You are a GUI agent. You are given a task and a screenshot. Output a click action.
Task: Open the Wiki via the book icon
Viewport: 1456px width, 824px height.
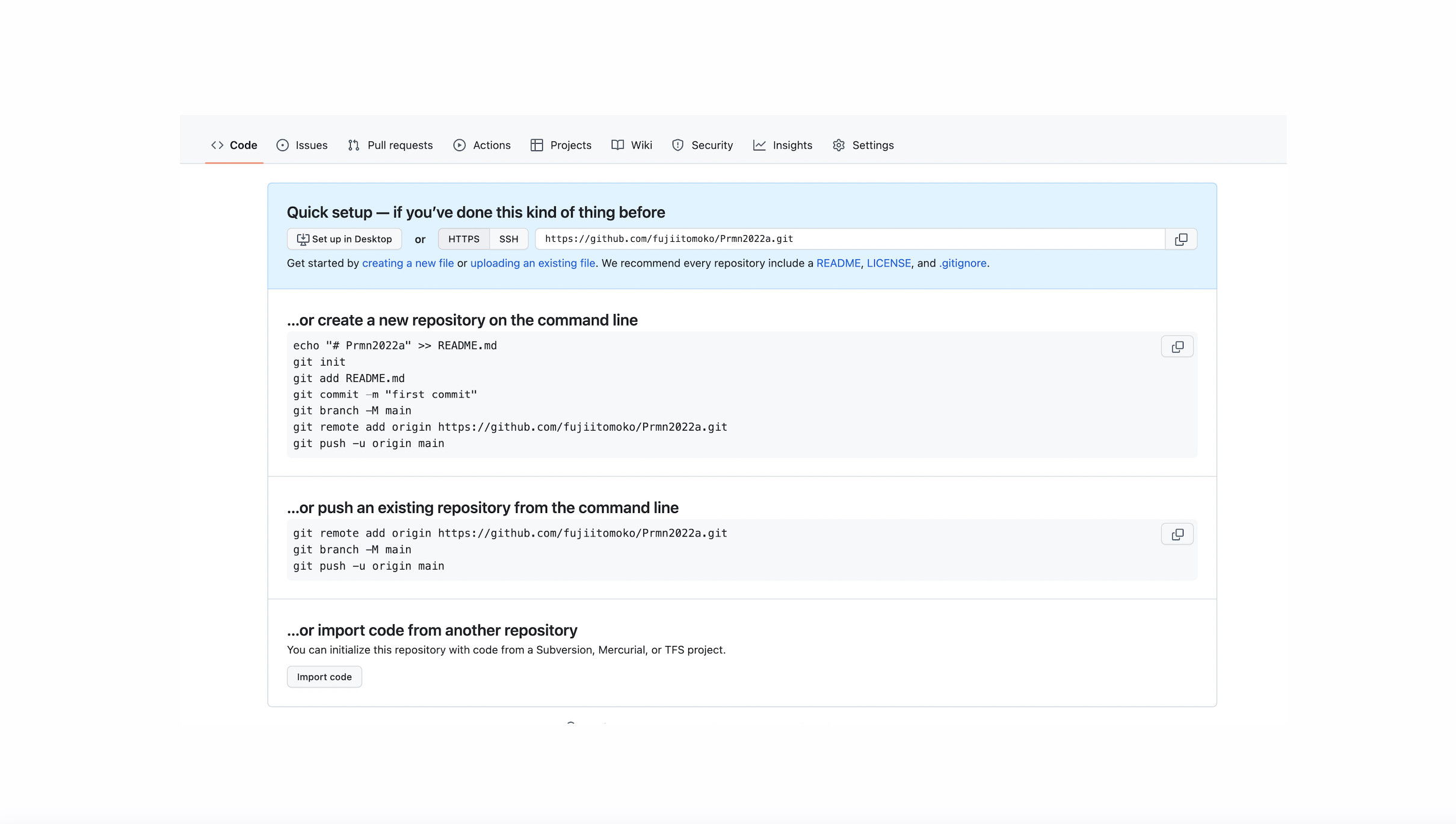click(618, 145)
